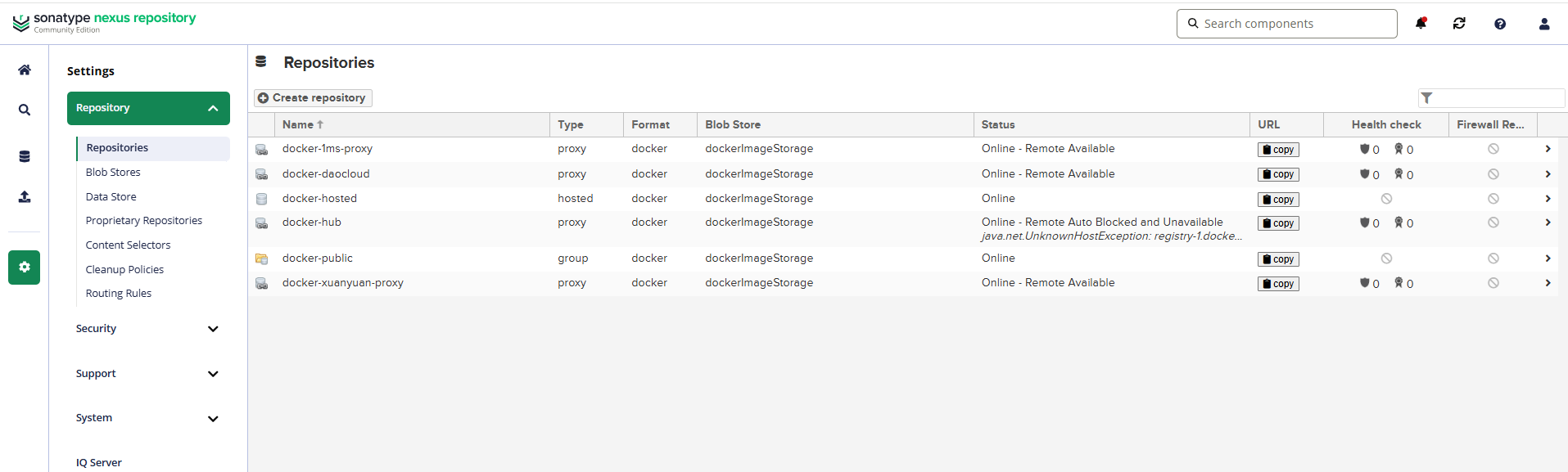Open docker-hosted details via row chevron
This screenshot has height=472, width=1568.
click(1548, 199)
